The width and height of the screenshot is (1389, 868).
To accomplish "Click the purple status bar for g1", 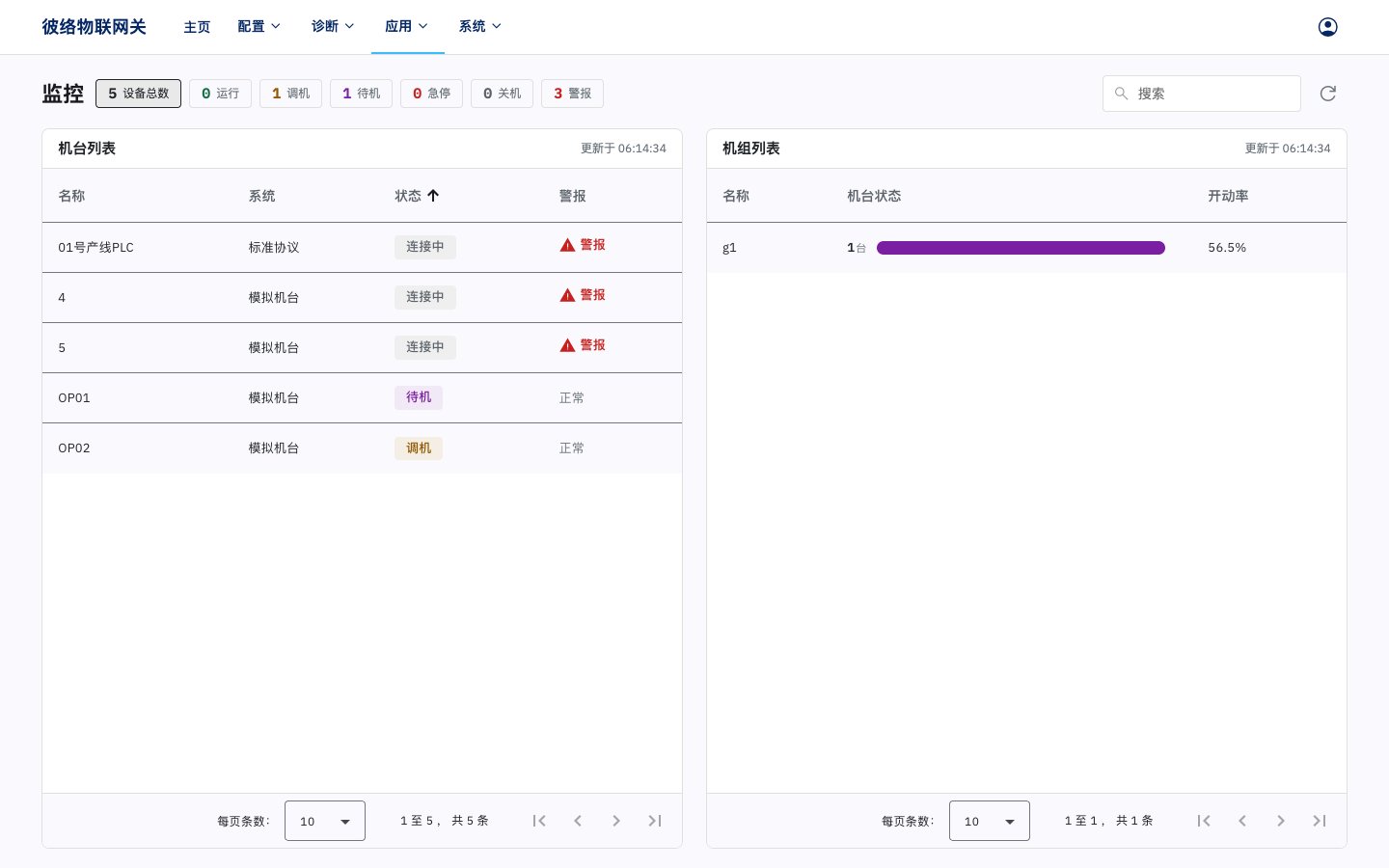I will coord(1021,248).
